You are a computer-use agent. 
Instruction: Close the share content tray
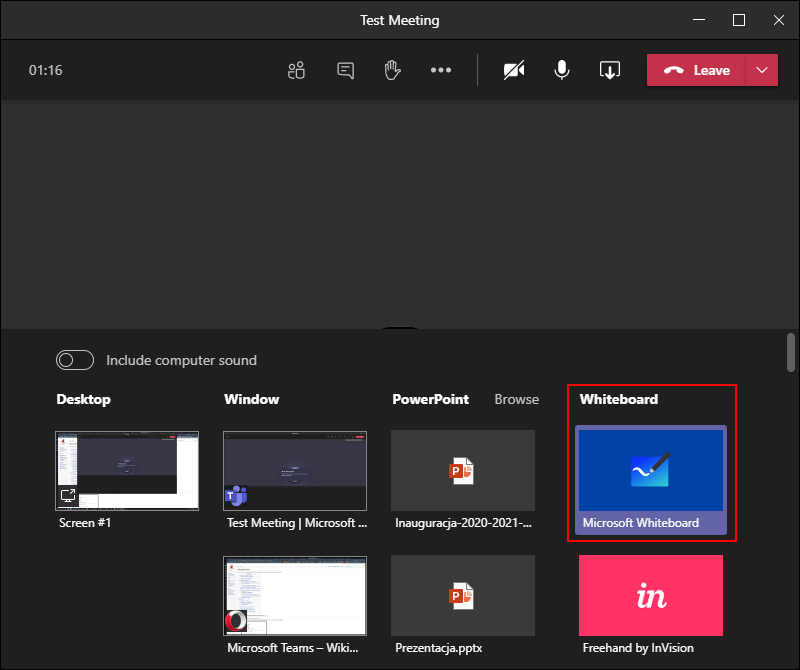pyautogui.click(x=610, y=70)
